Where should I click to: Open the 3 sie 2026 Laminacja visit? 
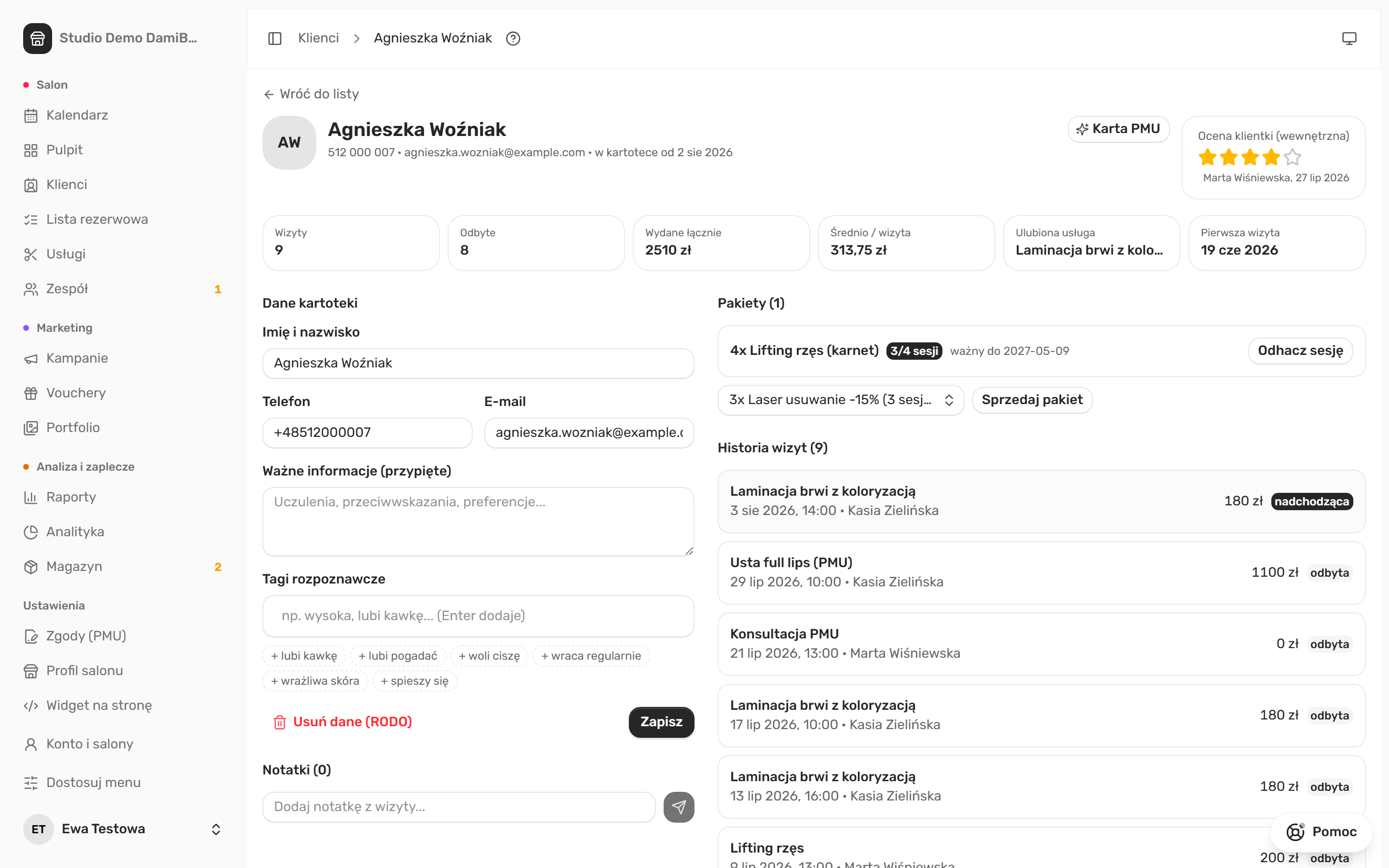pos(1041,501)
